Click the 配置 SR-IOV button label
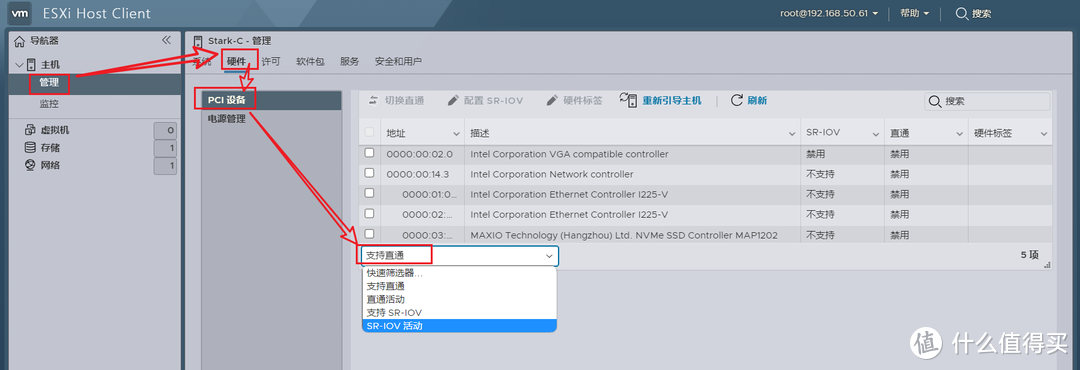 [493, 101]
